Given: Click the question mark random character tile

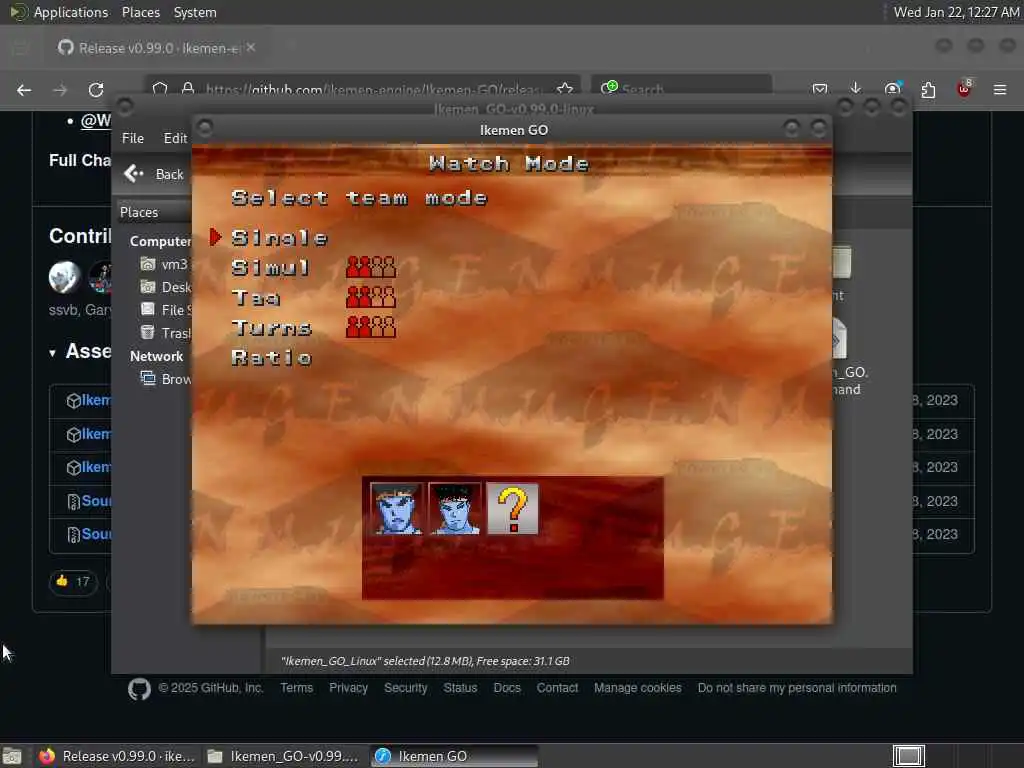Looking at the screenshot, I should 513,509.
